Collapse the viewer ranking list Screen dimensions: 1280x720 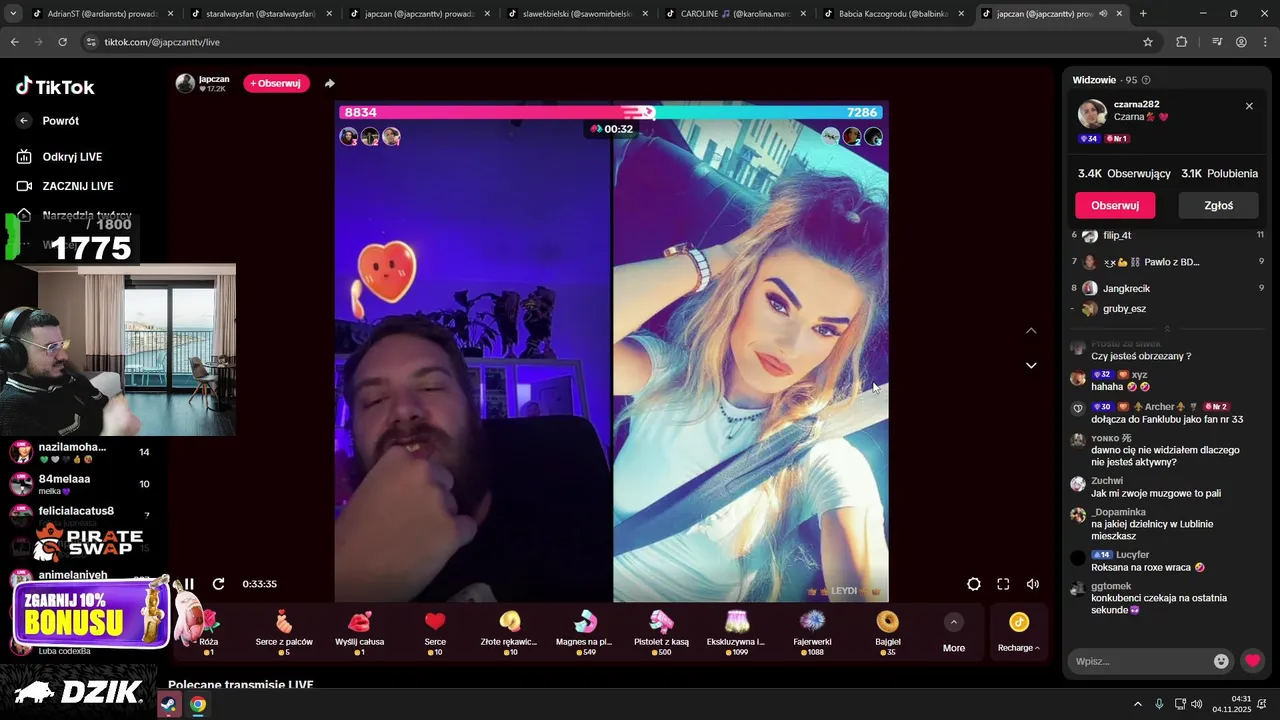coord(1166,329)
